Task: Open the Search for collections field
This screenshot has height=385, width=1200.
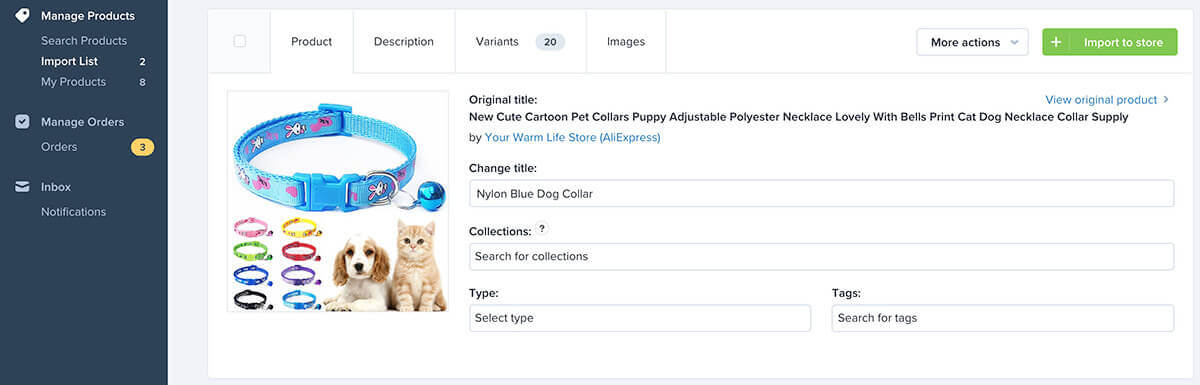Action: click(821, 256)
